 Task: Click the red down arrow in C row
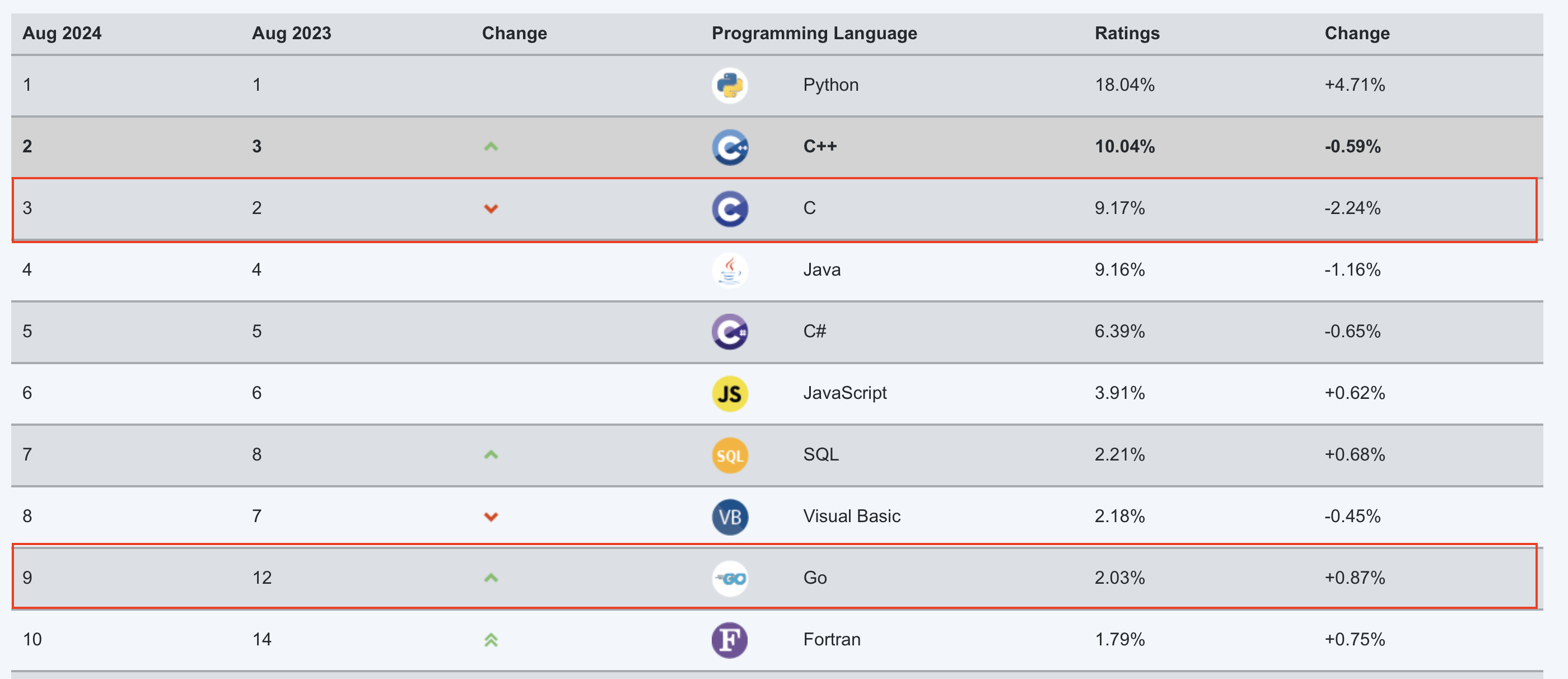pyautogui.click(x=491, y=209)
